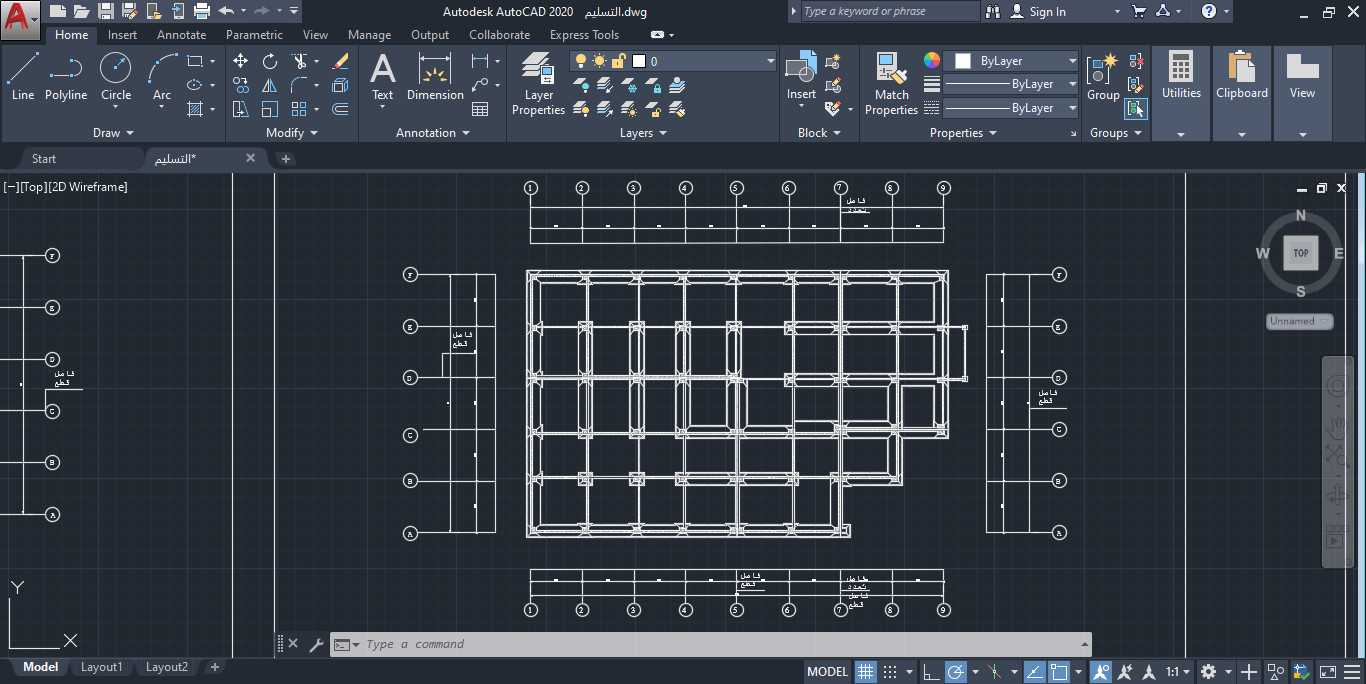Select the Line tool

click(x=22, y=80)
